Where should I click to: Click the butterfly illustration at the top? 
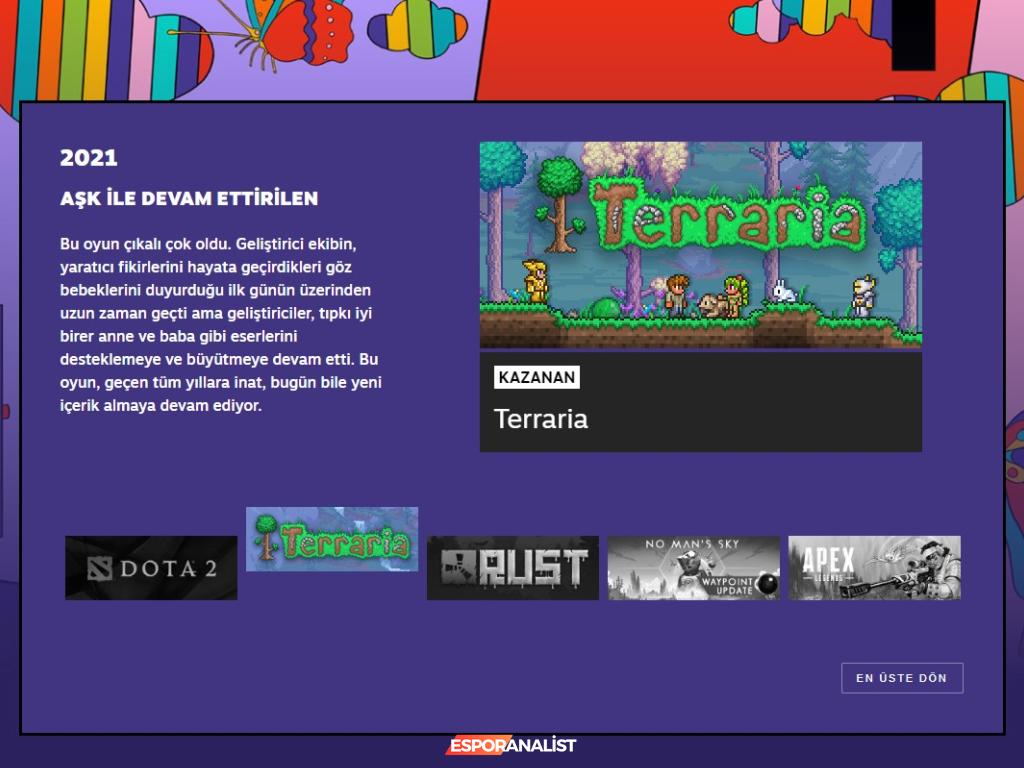click(x=290, y=28)
